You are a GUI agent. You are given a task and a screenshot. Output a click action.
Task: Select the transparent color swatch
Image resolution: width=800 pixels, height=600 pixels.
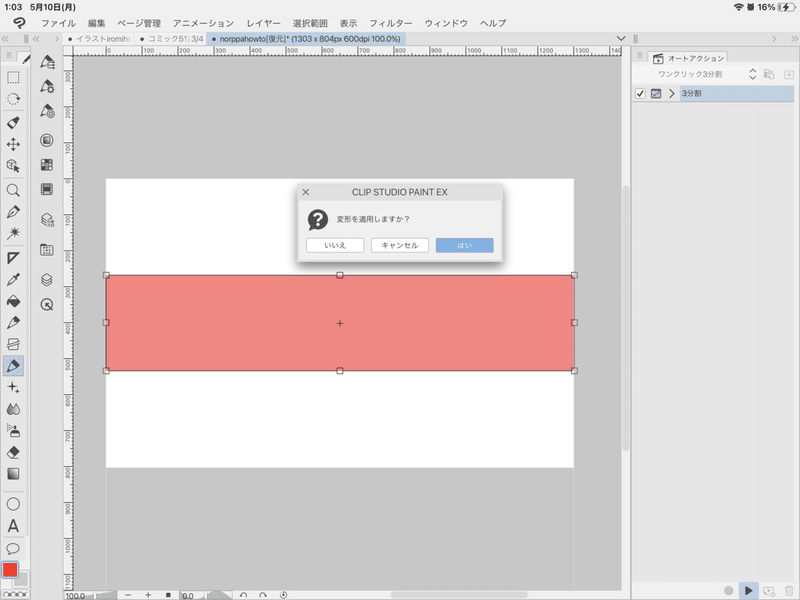[16, 594]
